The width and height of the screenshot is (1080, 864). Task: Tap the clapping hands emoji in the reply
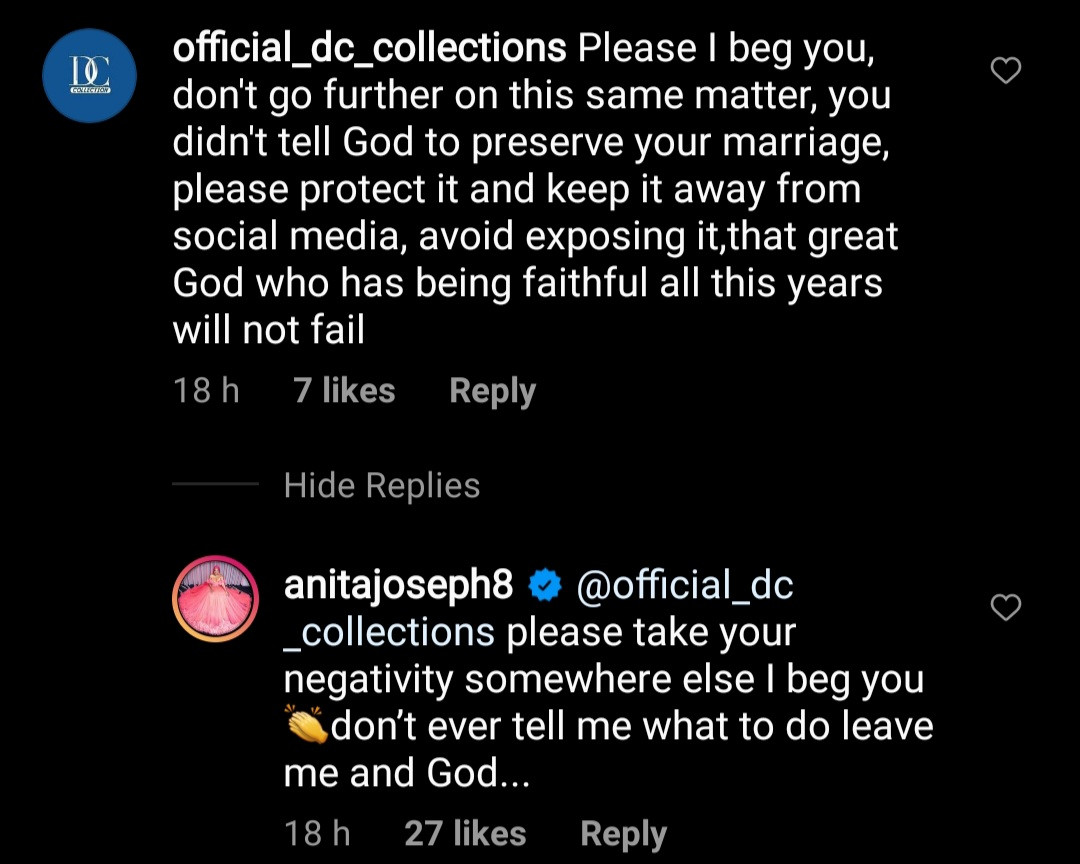[x=305, y=726]
